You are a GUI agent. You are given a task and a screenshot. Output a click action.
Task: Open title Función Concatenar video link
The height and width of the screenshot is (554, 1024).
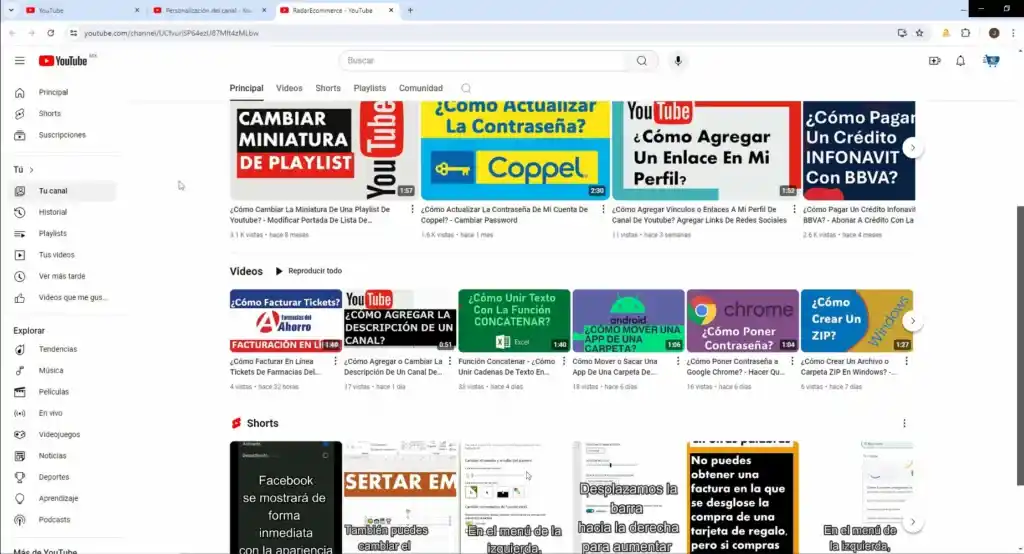(x=506, y=367)
